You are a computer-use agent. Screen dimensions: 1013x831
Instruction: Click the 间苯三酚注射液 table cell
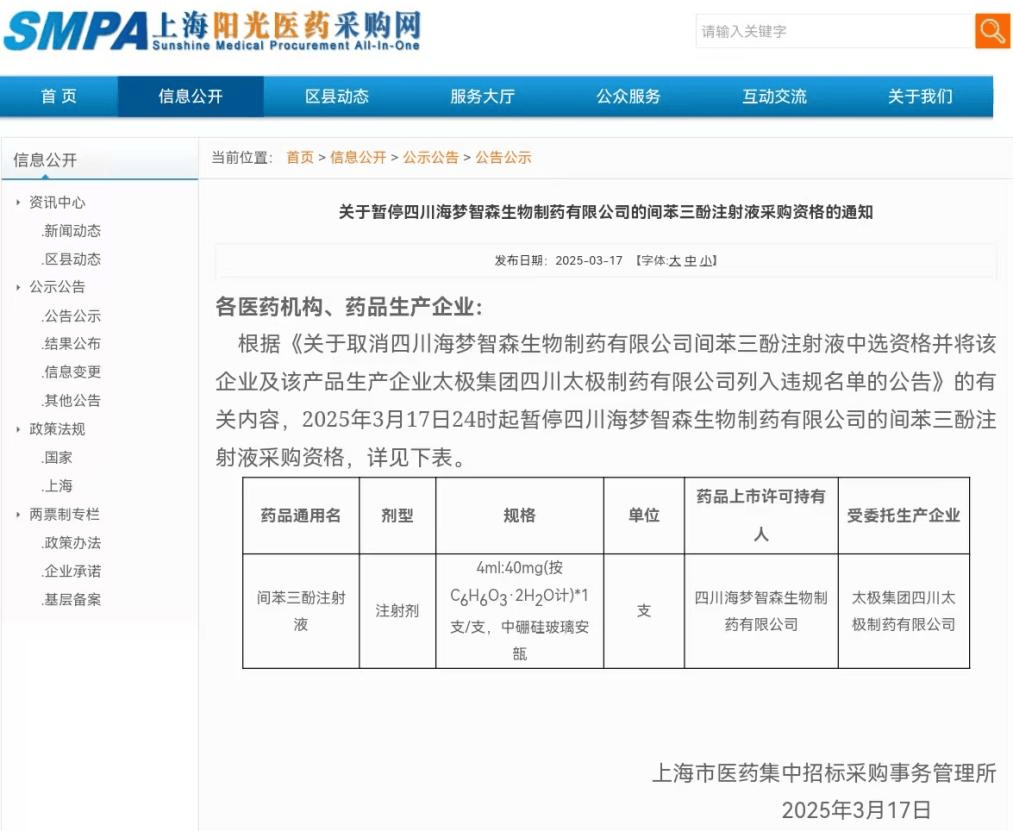300,611
